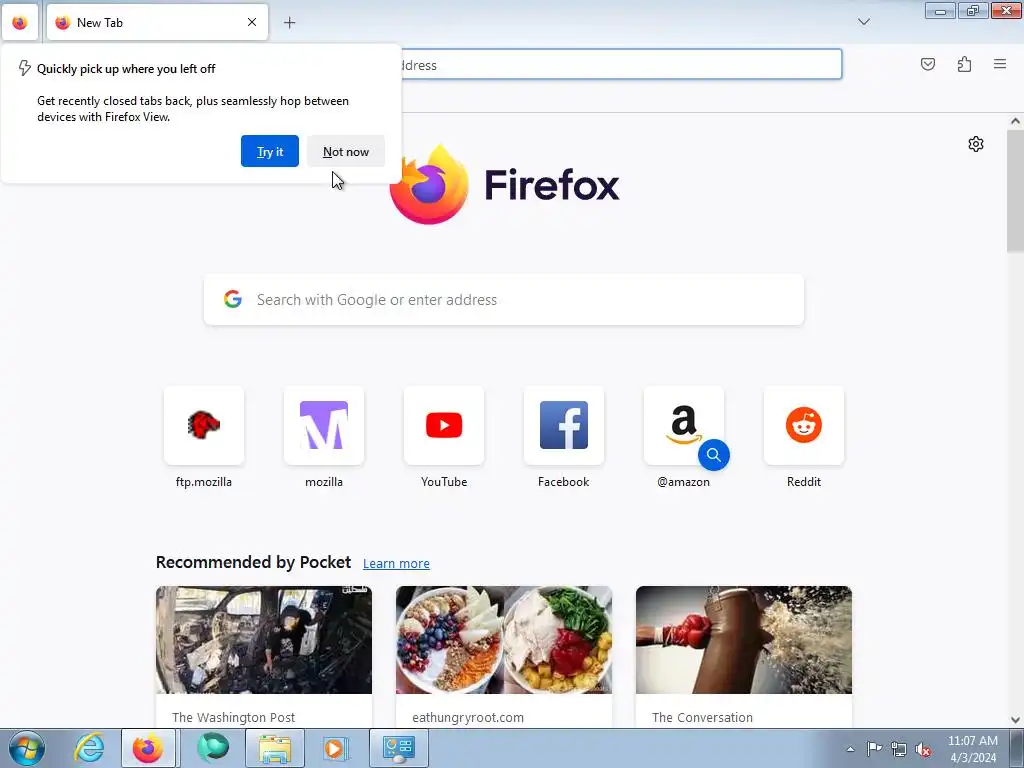
Task: Click the page vertical scrollbar thumb
Action: pos(1015,189)
